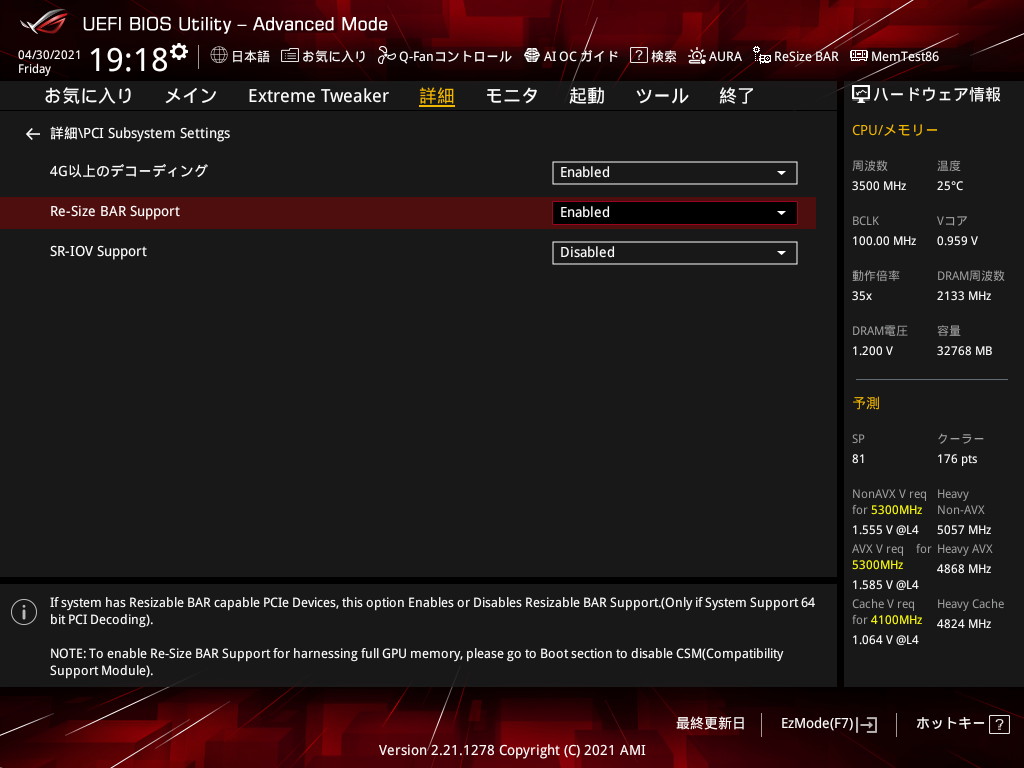The width and height of the screenshot is (1024, 768).
Task: Click the 予測 section heading
Action: [x=866, y=403]
